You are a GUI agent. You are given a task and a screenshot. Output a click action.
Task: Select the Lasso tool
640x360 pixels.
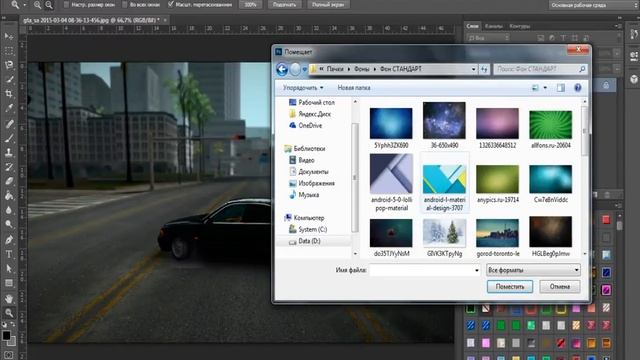coord(9,65)
